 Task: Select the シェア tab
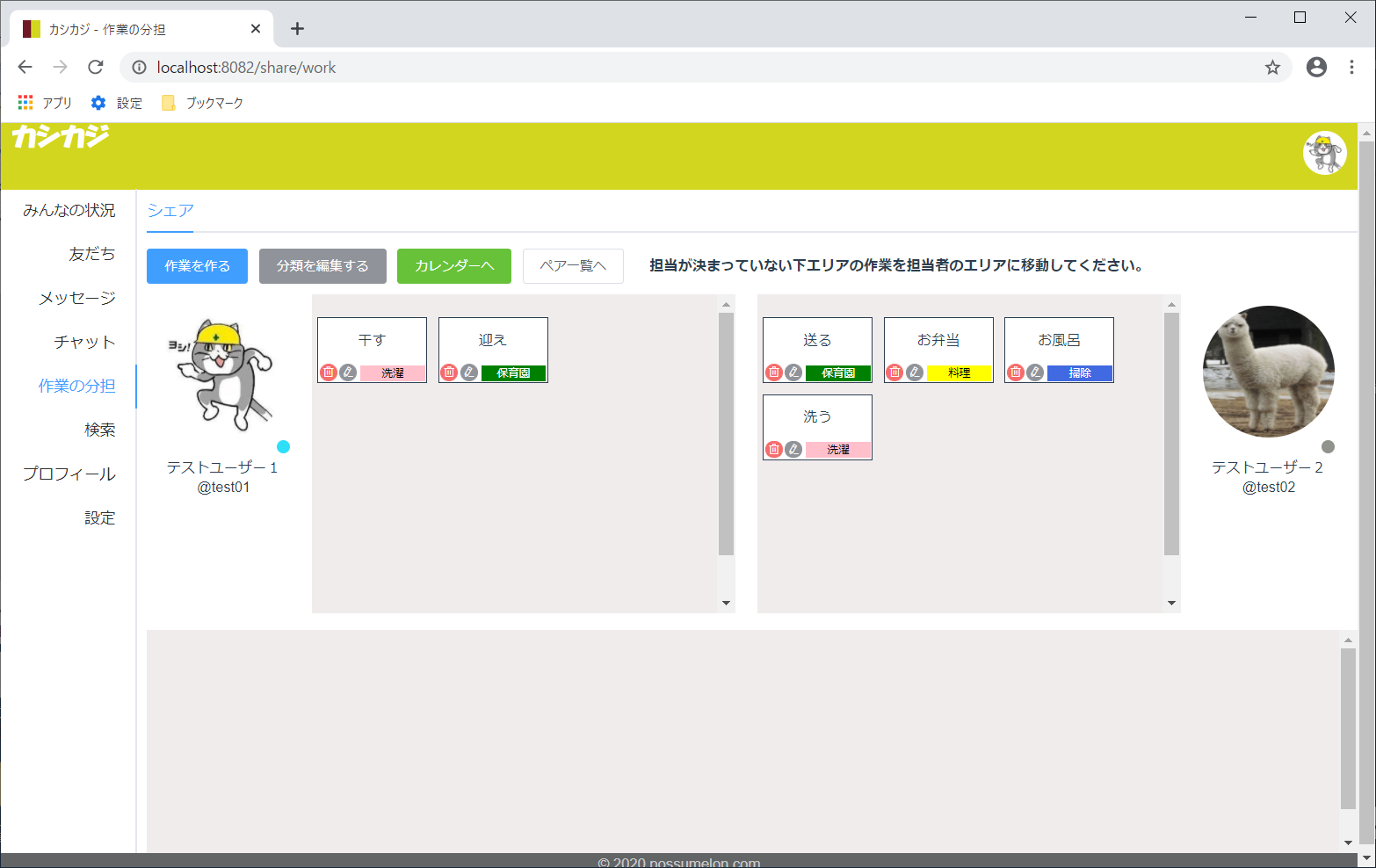tap(170, 211)
